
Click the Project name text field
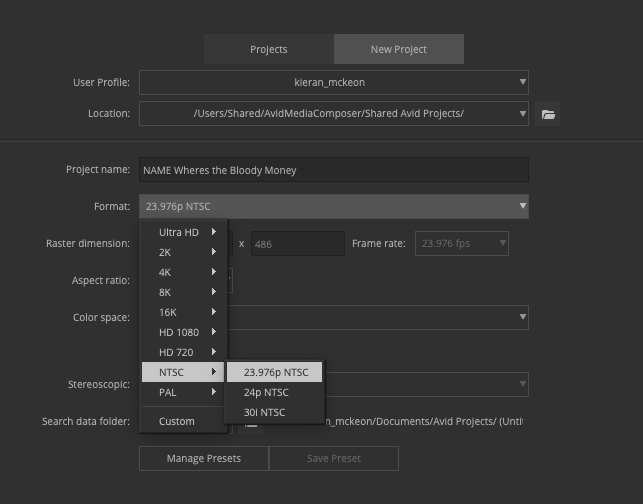[334, 170]
